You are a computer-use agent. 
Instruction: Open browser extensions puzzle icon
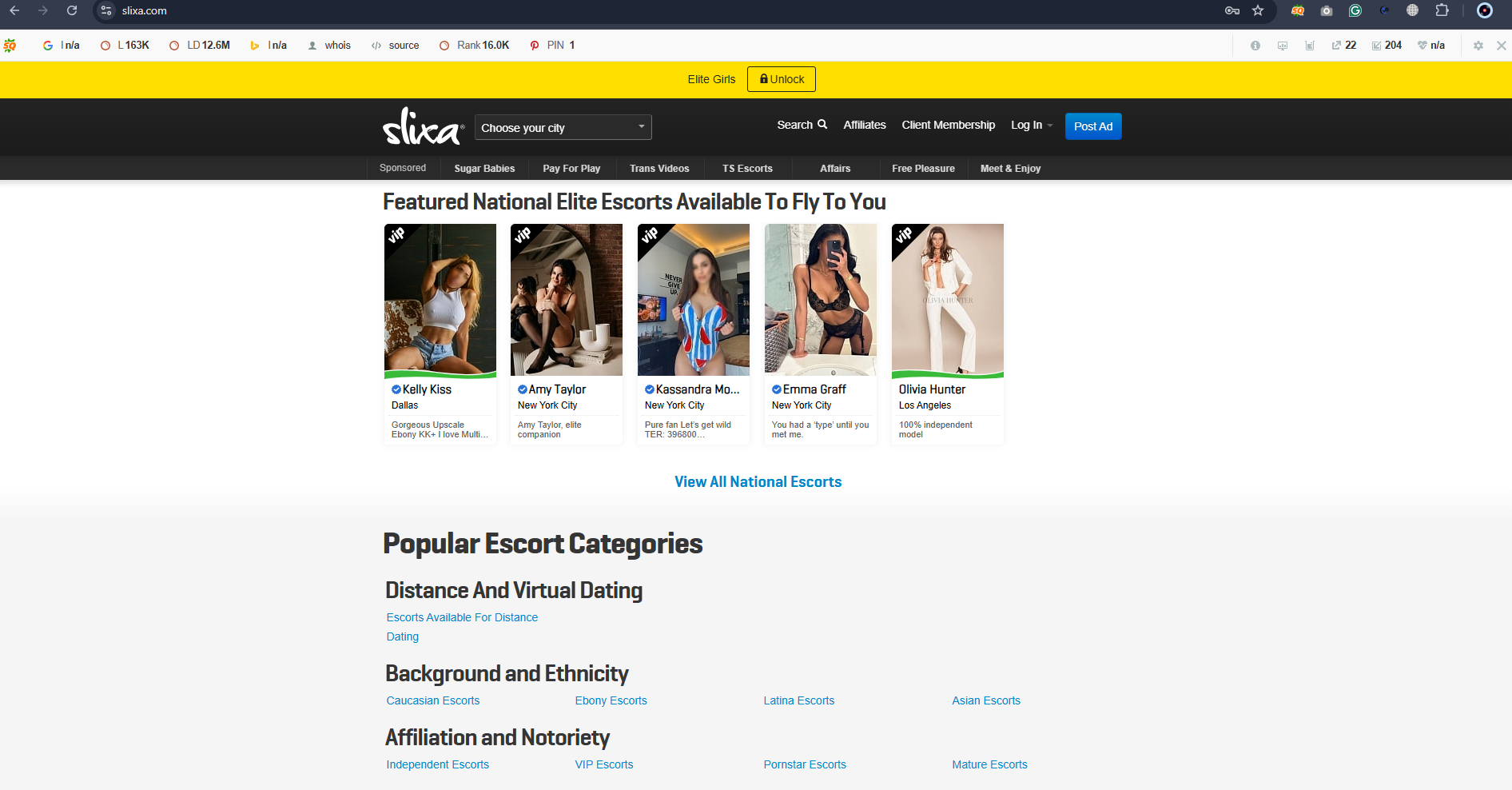(1442, 11)
